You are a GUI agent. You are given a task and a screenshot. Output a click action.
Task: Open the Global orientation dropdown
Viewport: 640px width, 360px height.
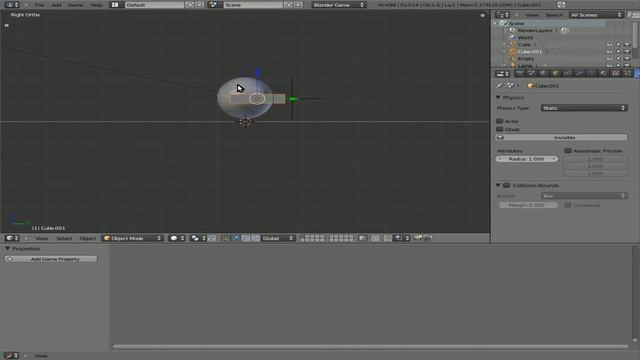[278, 238]
